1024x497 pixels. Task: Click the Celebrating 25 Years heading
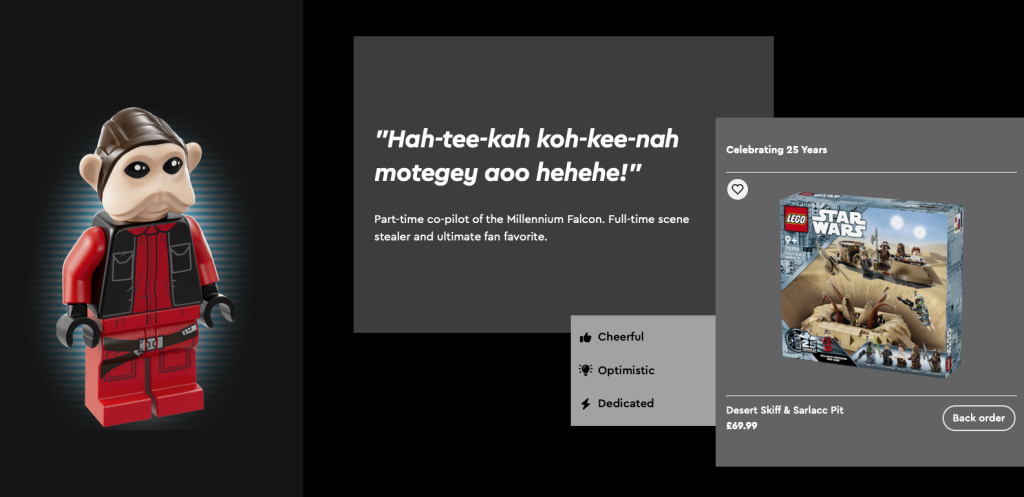776,150
